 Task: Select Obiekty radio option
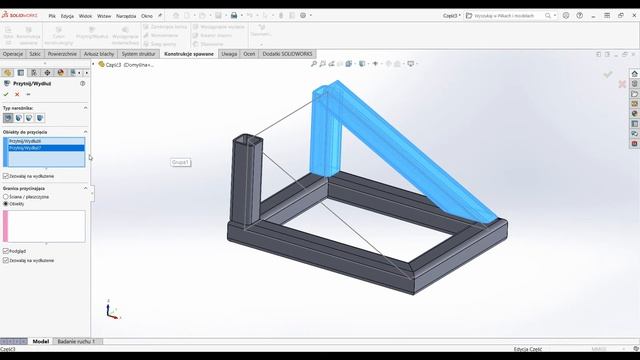coord(6,204)
